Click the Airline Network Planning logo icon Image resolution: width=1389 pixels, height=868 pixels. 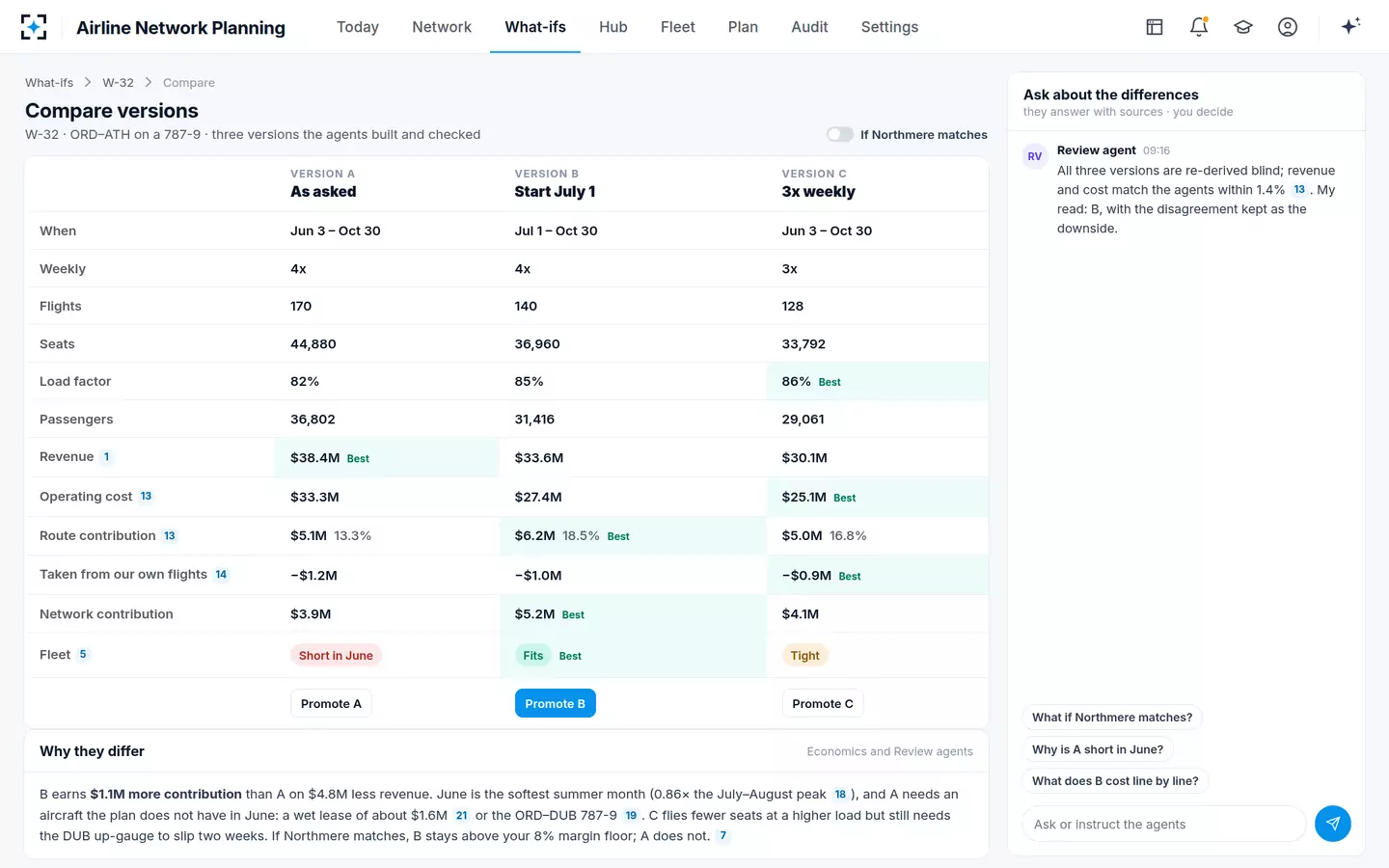[x=34, y=27]
